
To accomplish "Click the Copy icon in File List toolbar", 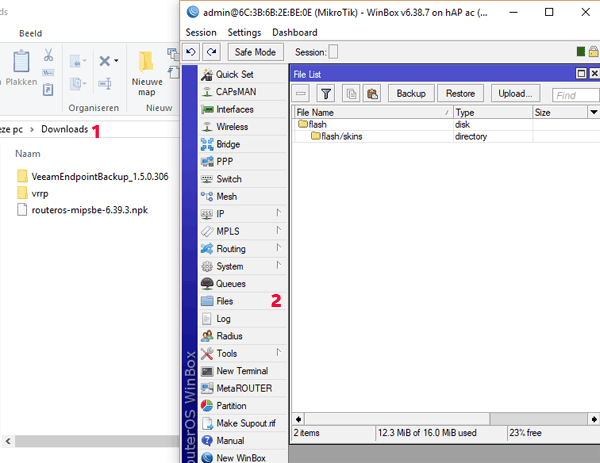I will point(351,93).
